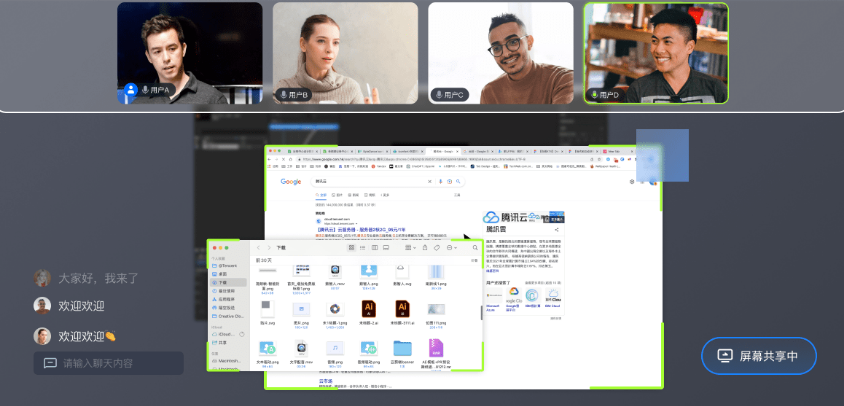Click the Finder tags icon
The height and width of the screenshot is (406, 844).
tap(437, 247)
